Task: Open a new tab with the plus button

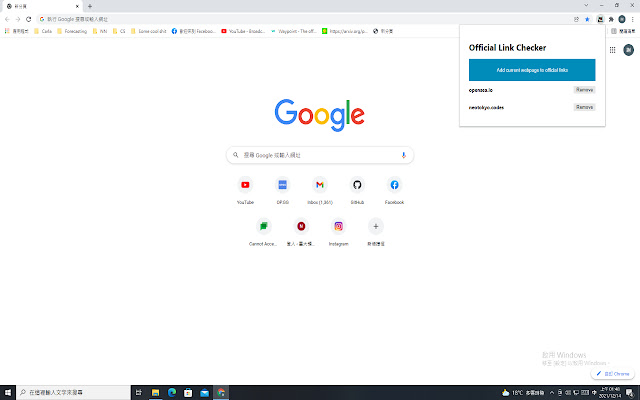Action: pos(90,6)
